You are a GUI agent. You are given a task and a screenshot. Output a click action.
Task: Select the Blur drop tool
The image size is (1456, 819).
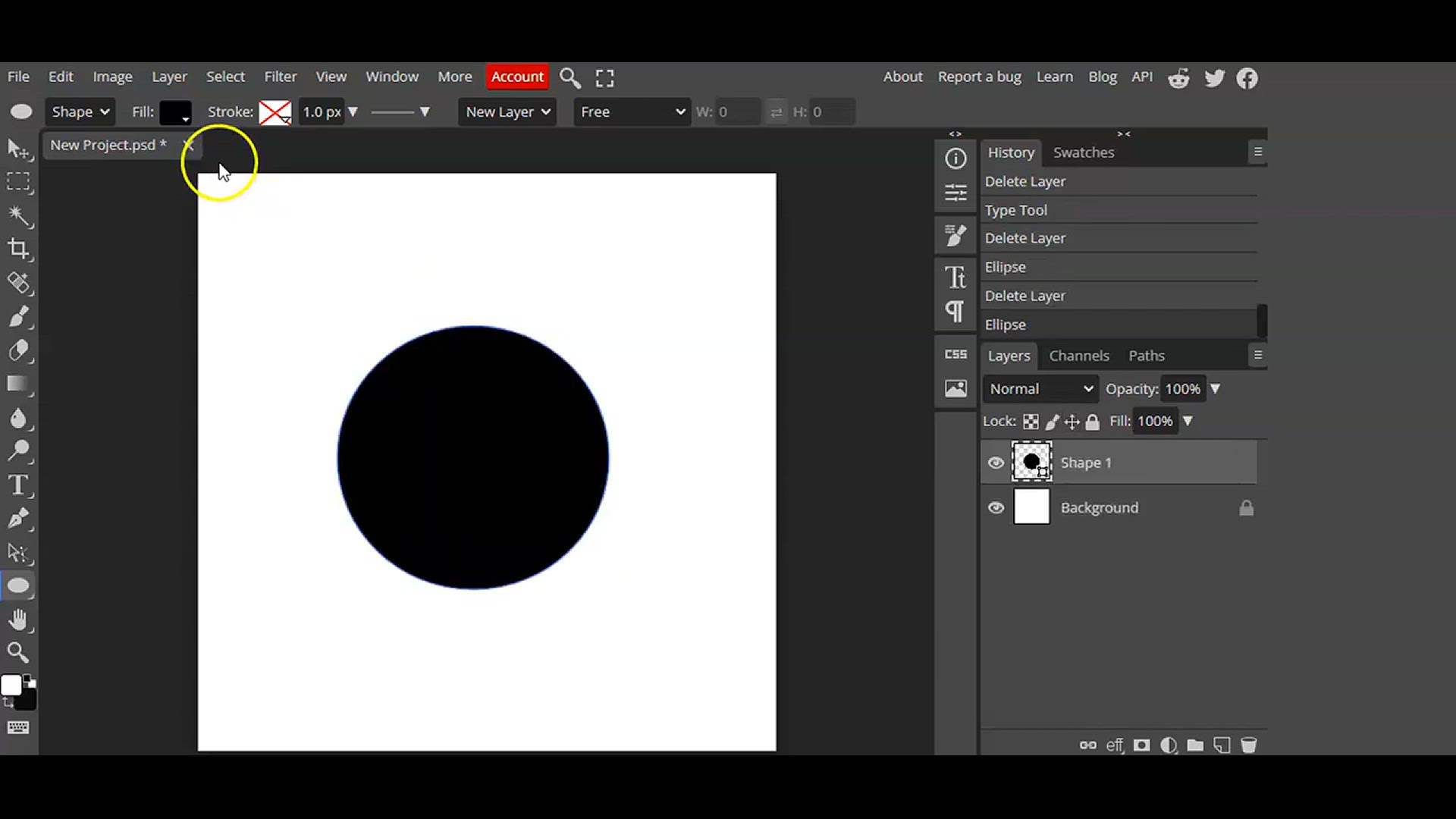click(x=19, y=419)
